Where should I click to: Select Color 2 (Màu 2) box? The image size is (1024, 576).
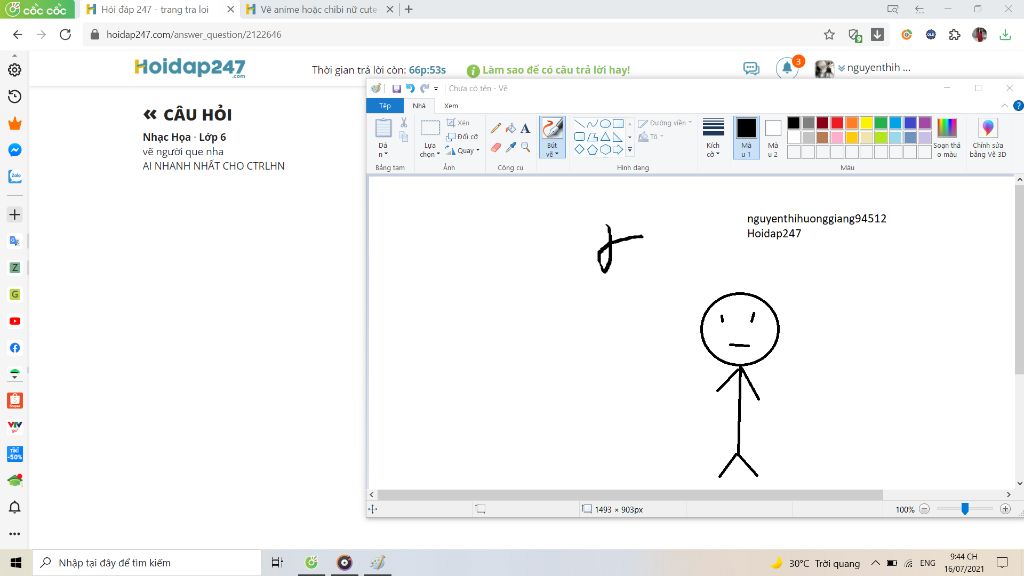773,137
